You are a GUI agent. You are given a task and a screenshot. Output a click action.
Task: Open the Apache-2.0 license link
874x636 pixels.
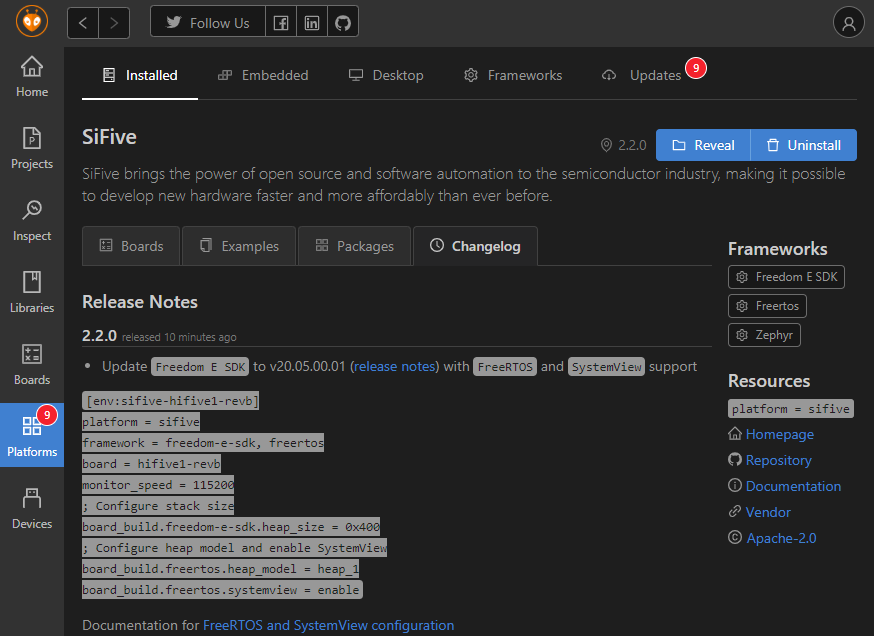pyautogui.click(x=781, y=538)
